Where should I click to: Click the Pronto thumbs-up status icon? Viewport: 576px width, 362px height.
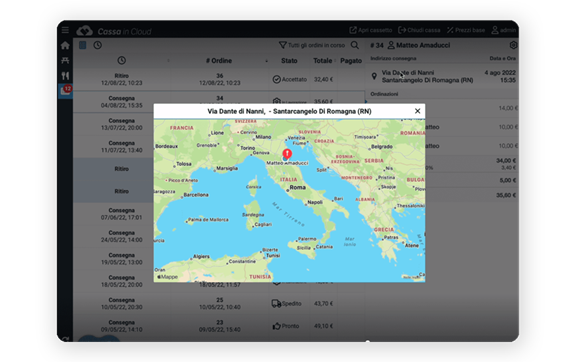pos(277,326)
